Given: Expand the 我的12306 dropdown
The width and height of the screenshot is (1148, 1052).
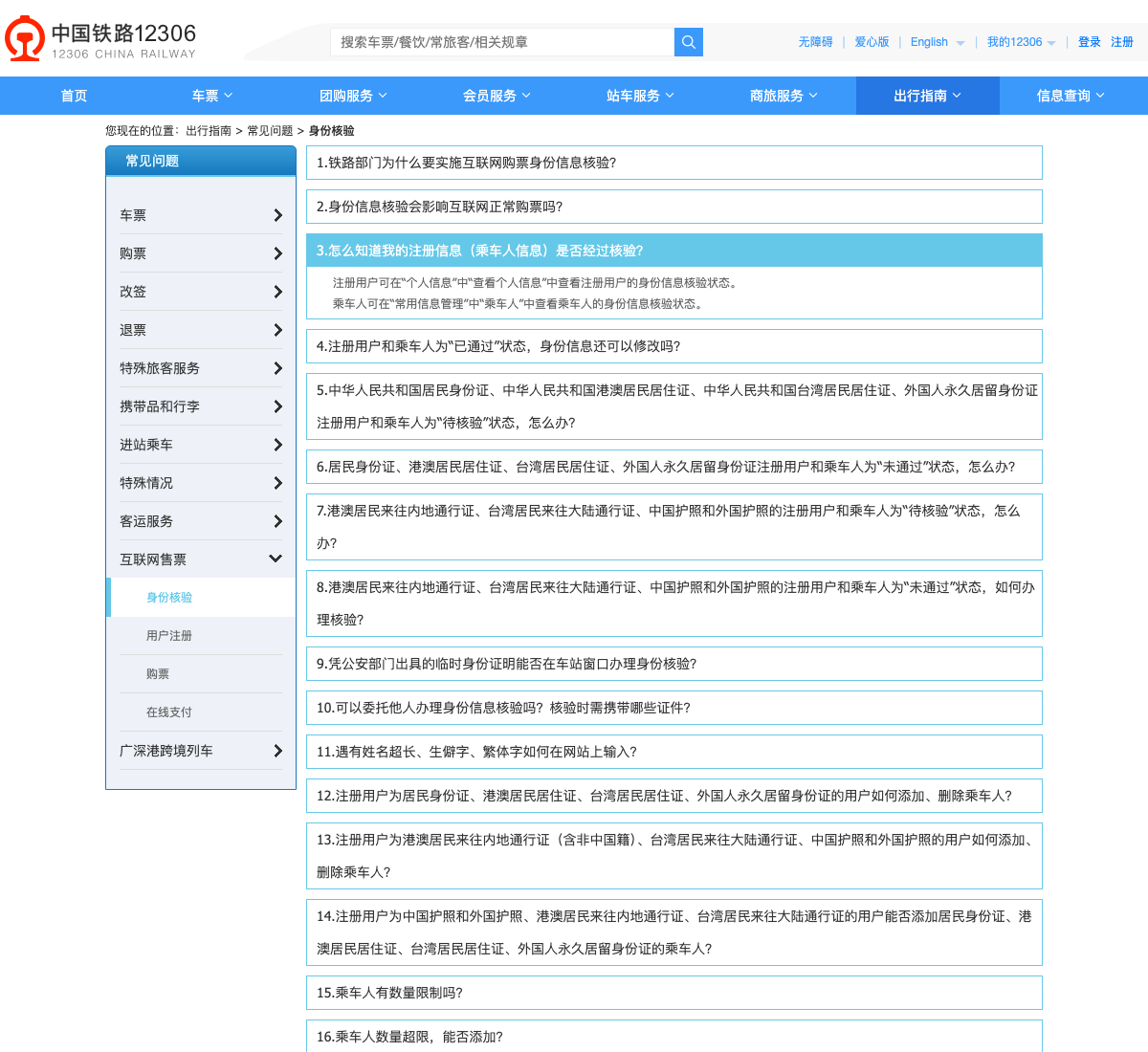Looking at the screenshot, I should [1021, 42].
